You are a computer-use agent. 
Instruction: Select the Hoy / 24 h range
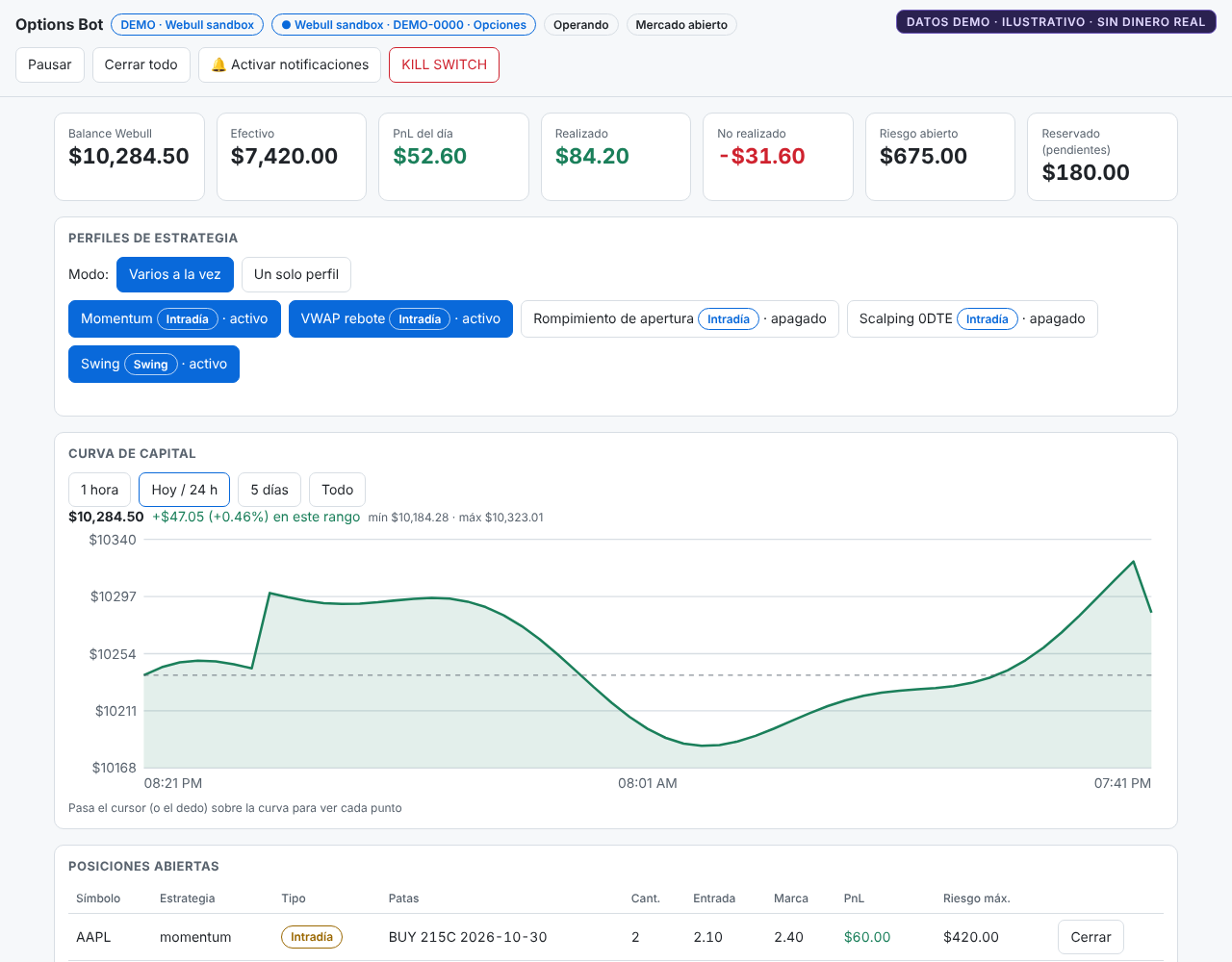tap(185, 490)
